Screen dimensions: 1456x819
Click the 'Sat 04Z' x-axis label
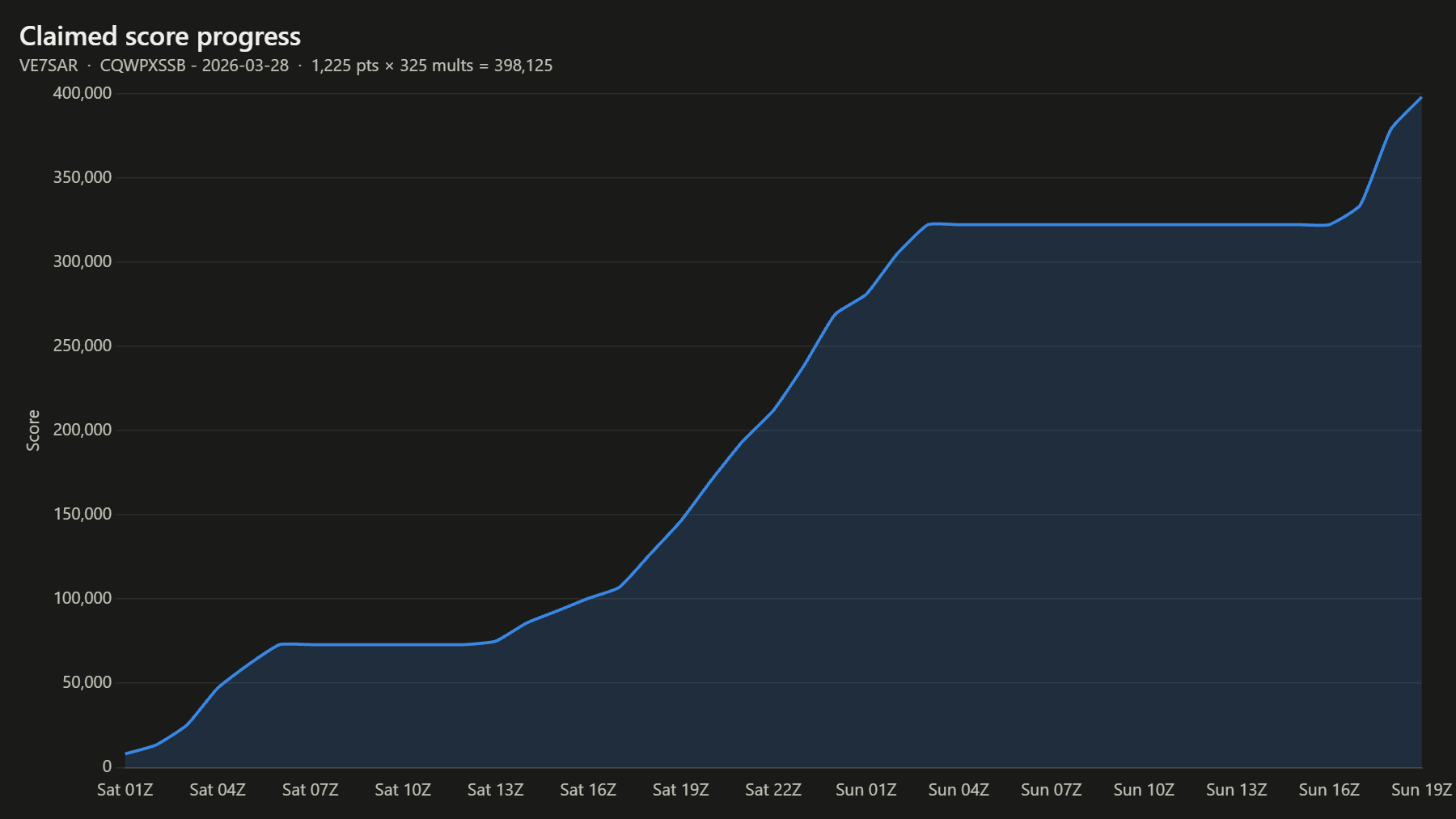pyautogui.click(x=218, y=790)
